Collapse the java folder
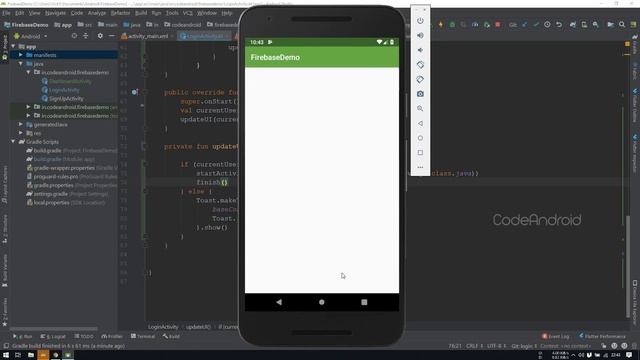640x360 pixels. pos(21,64)
